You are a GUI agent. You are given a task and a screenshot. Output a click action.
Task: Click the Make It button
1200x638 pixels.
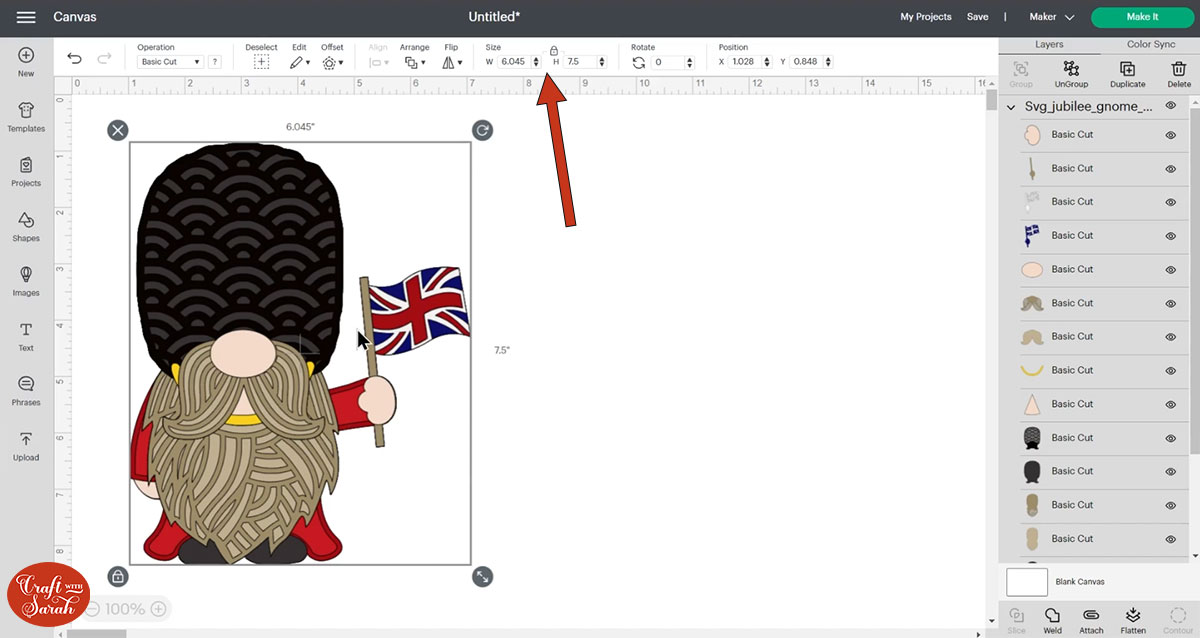click(1140, 17)
